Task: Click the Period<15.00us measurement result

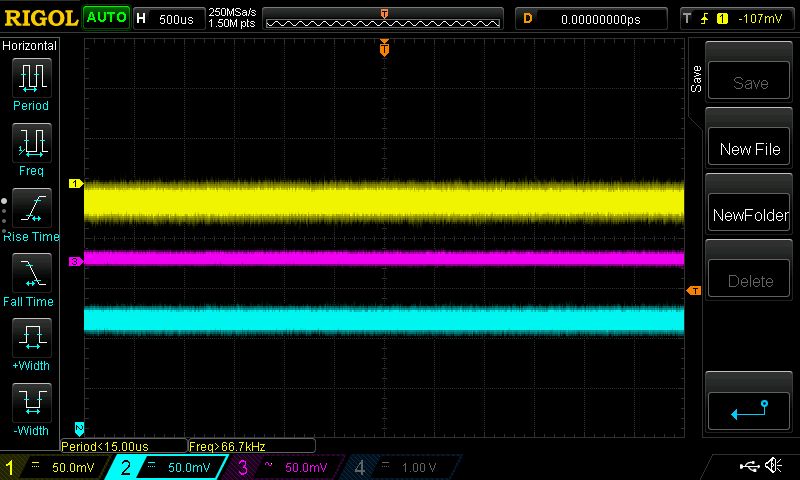Action: click(123, 446)
